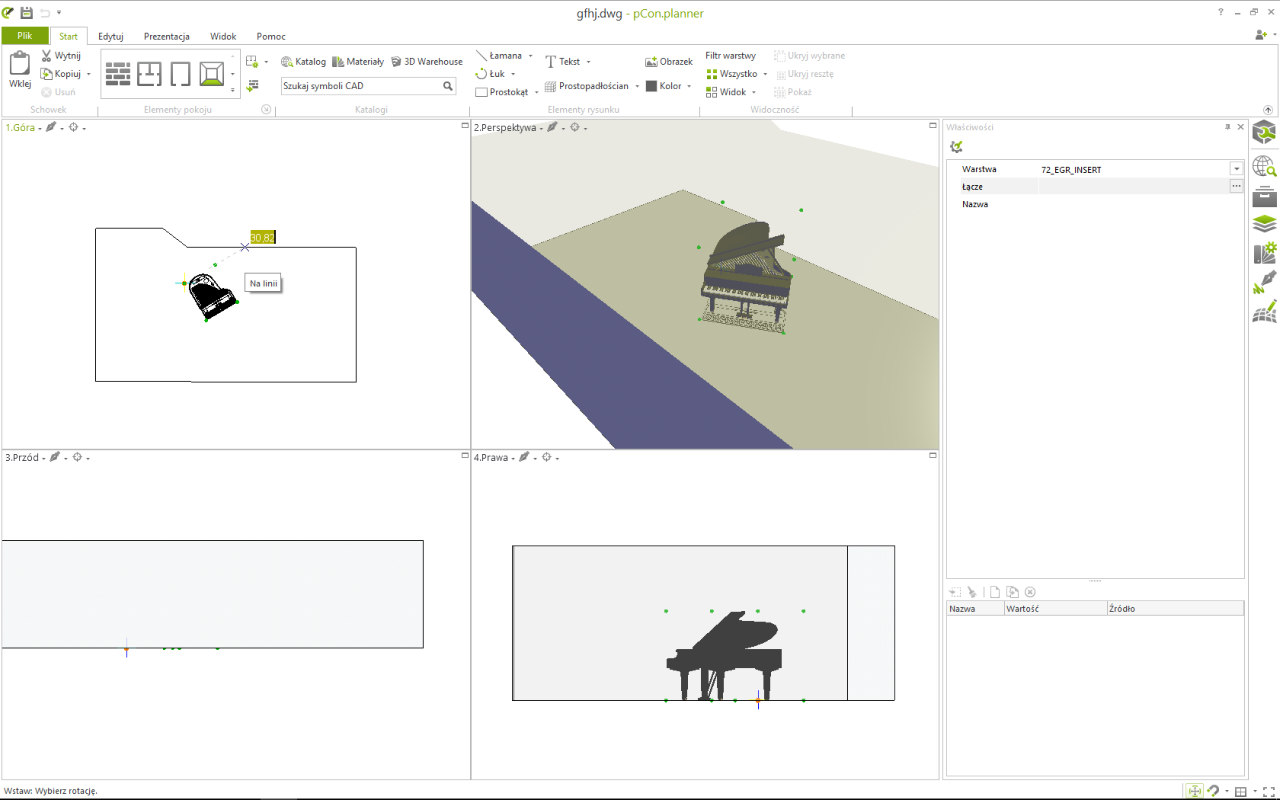Switch to the Edytuj ribbon tab
This screenshot has width=1280, height=800.
(x=111, y=36)
